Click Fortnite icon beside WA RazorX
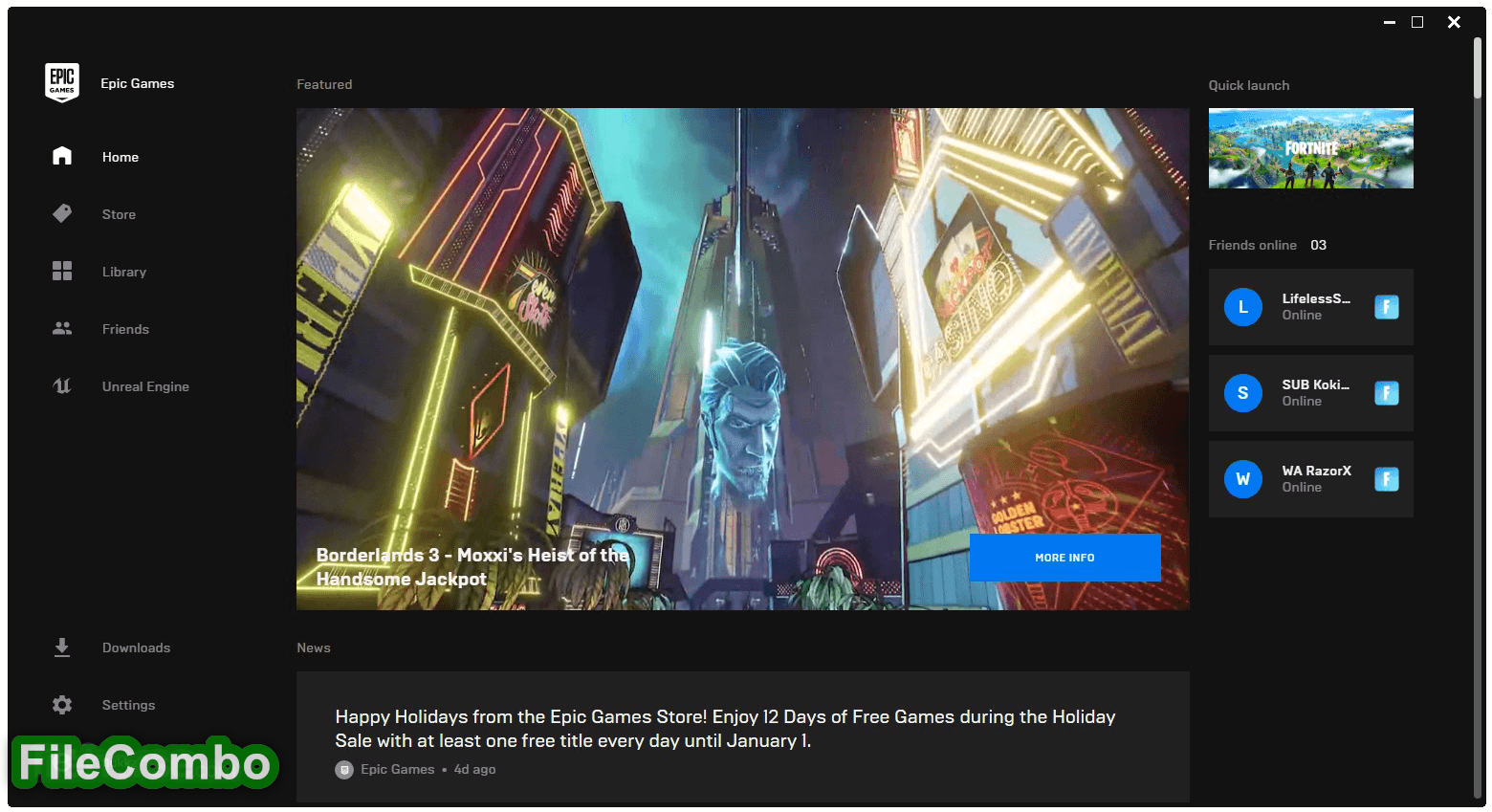This screenshot has width=1492, height=812. (1387, 479)
